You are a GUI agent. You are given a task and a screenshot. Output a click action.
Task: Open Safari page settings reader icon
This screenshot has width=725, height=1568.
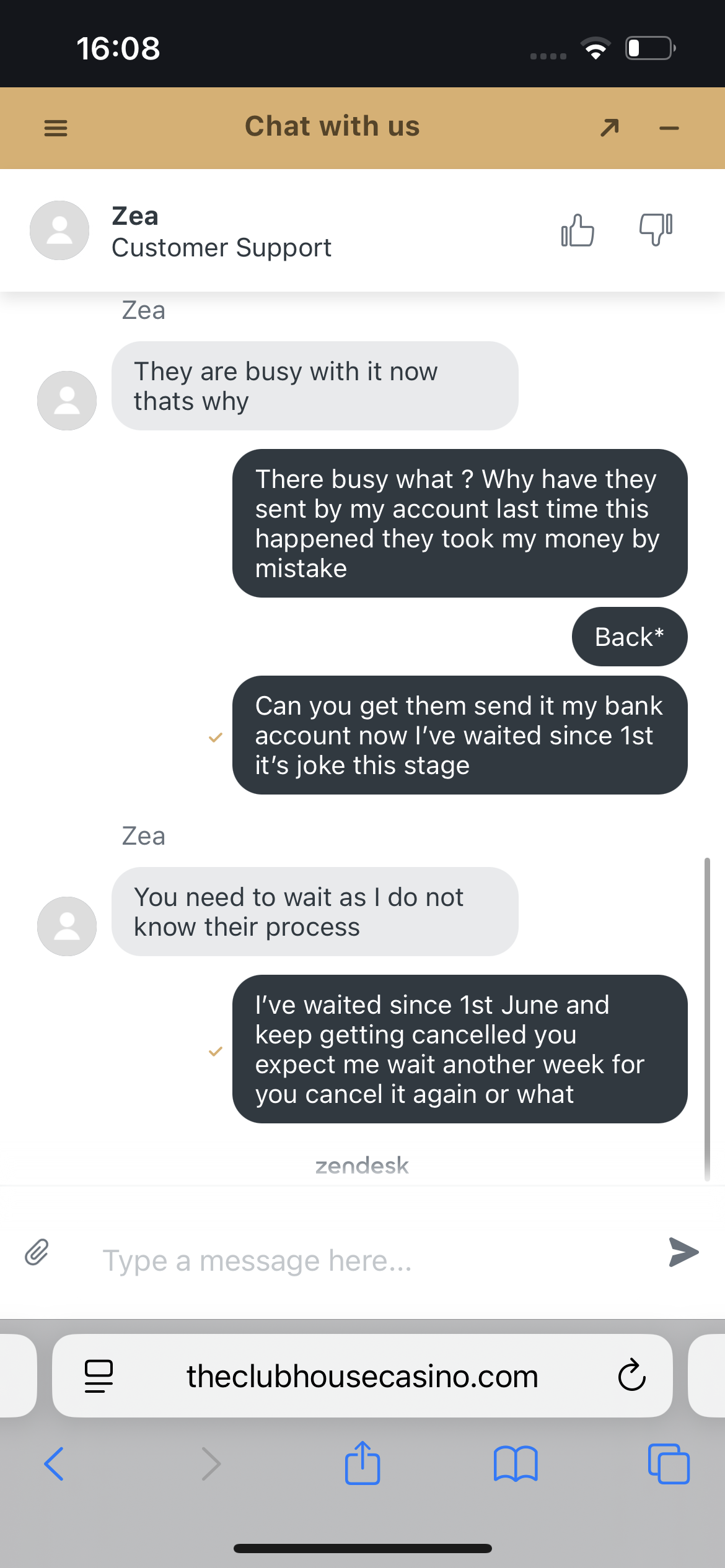(x=99, y=1376)
